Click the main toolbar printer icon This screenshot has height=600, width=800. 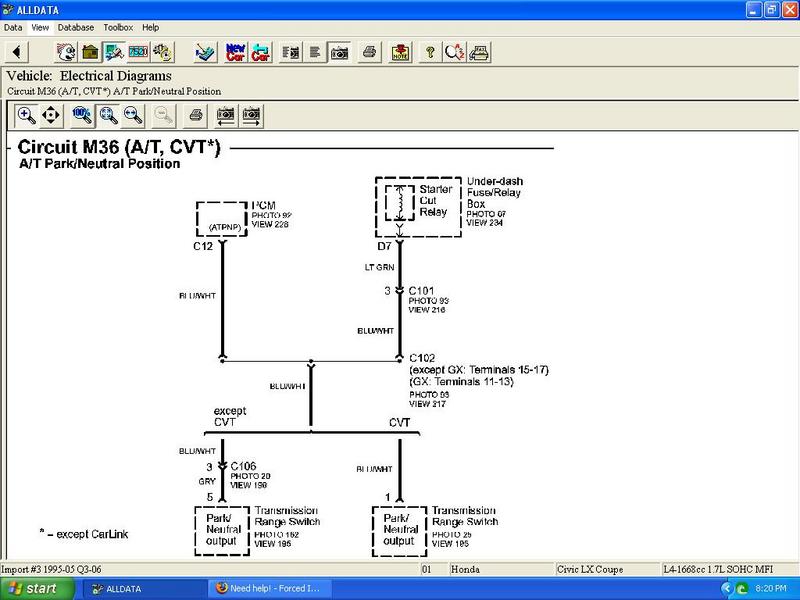pos(370,51)
